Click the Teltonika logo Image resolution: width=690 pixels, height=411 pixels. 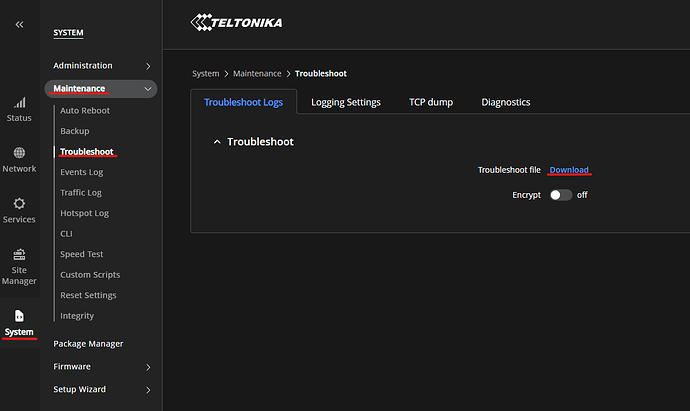[x=236, y=22]
